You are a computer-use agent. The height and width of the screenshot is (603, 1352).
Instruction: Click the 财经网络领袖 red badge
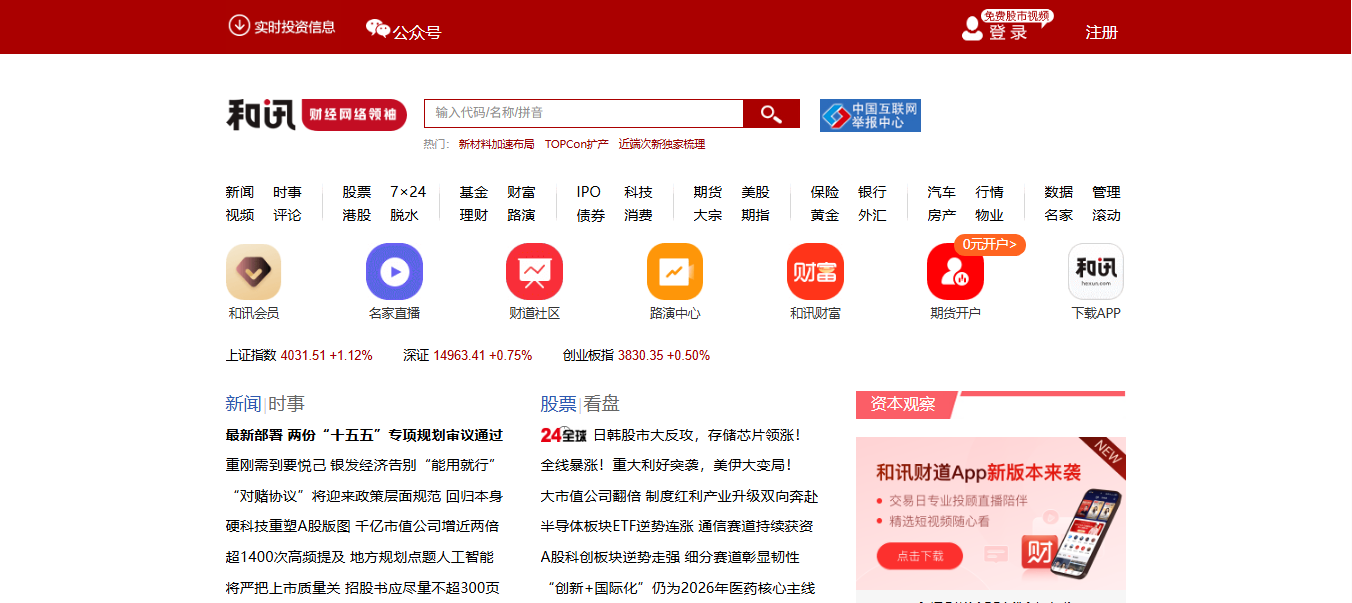tap(354, 115)
